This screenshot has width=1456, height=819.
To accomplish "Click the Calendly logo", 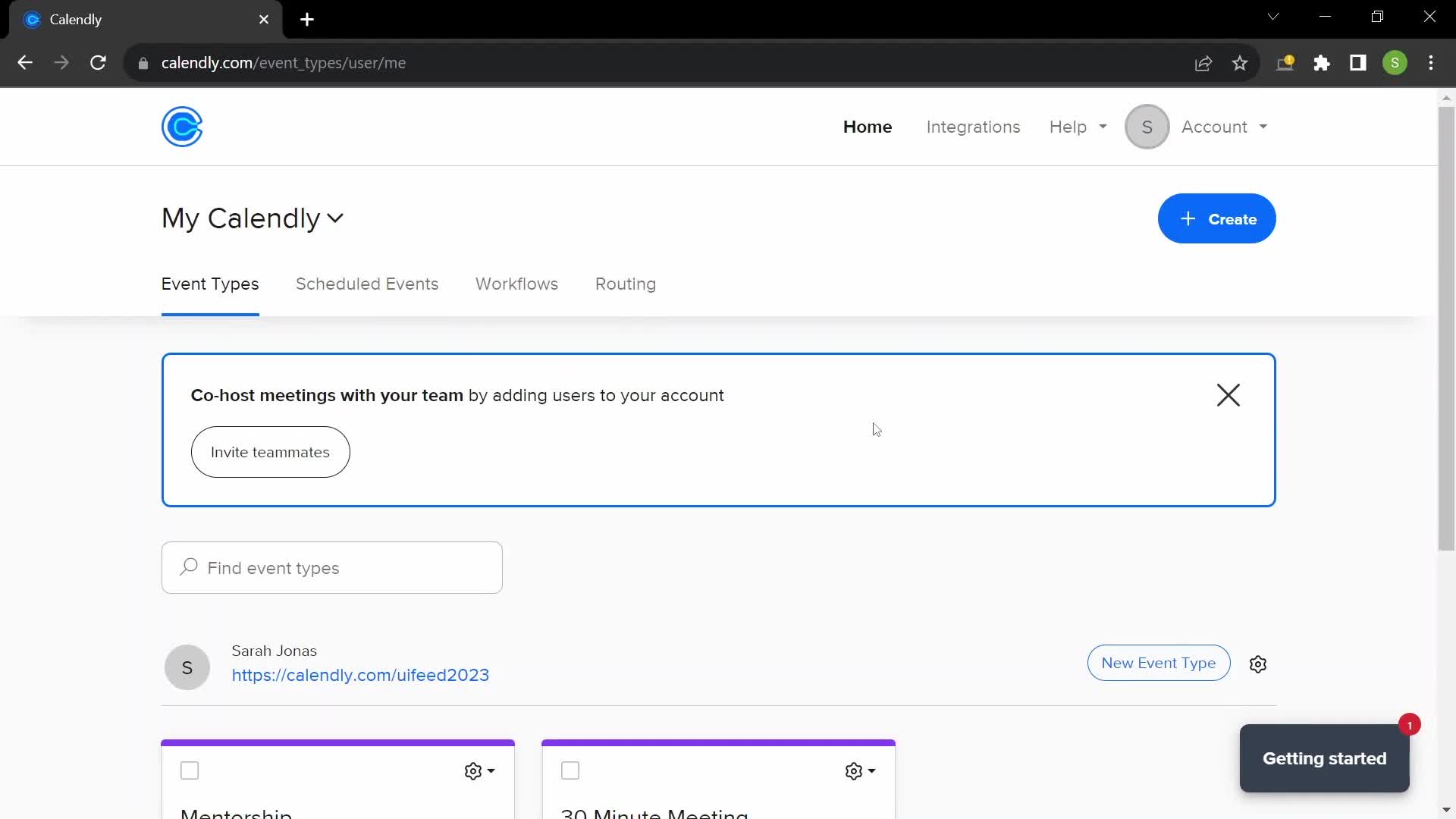I will (x=181, y=127).
